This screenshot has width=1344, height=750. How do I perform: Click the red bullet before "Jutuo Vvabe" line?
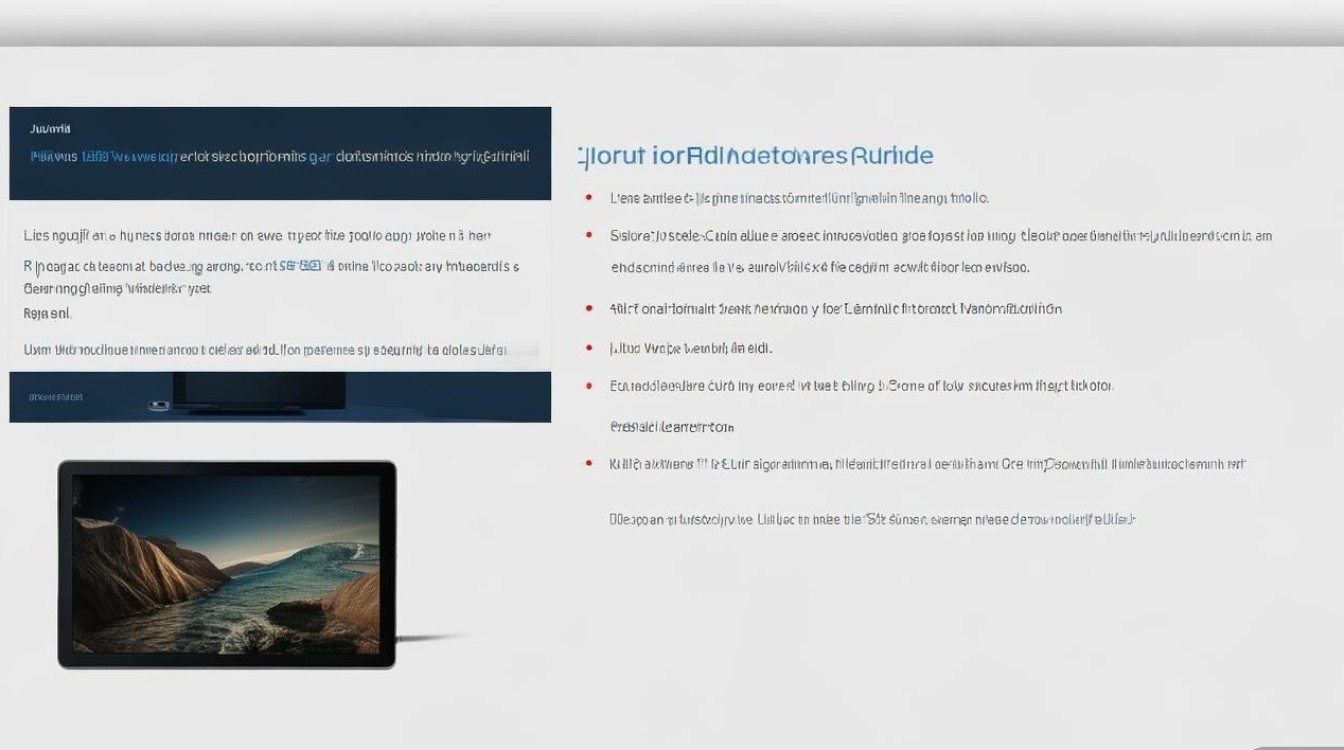(589, 348)
